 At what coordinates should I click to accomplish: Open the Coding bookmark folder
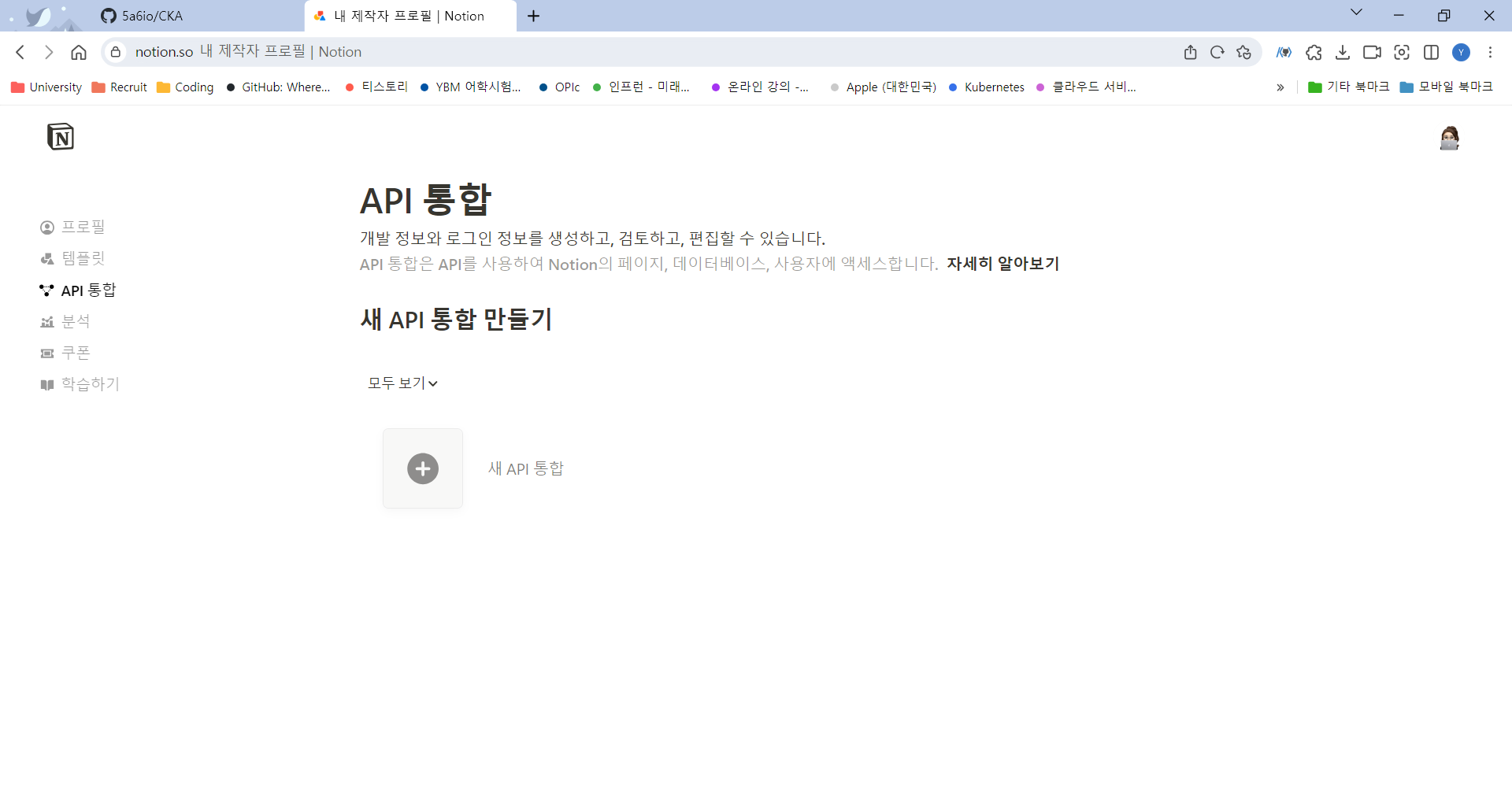[185, 87]
